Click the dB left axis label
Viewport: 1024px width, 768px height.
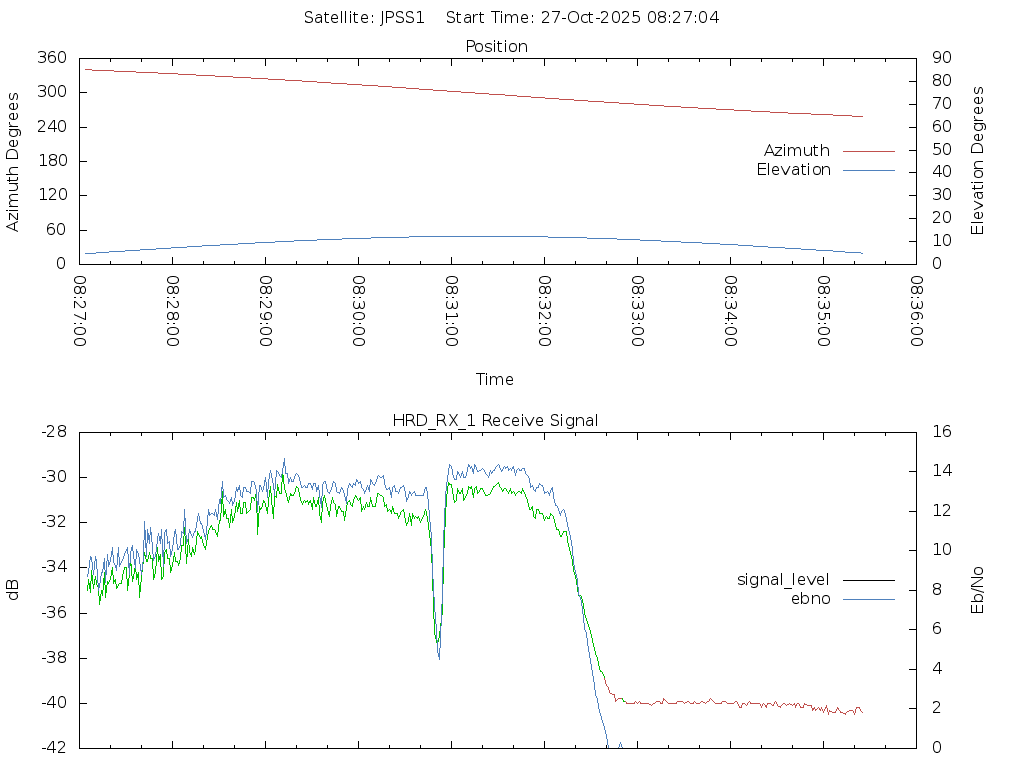14,590
